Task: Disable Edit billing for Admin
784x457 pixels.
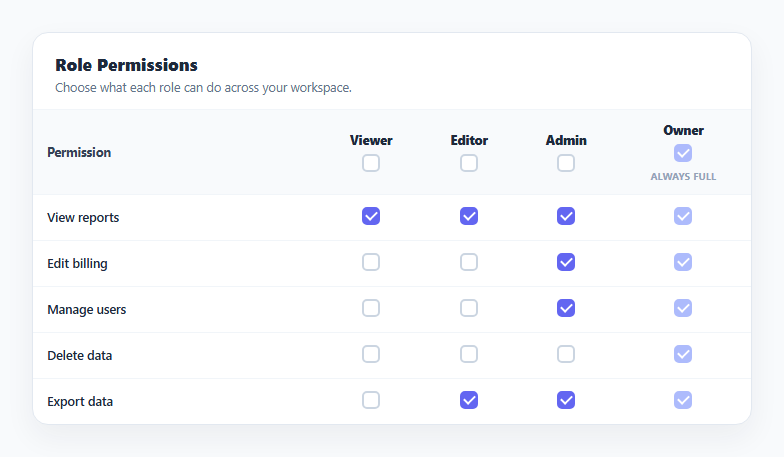Action: (566, 262)
